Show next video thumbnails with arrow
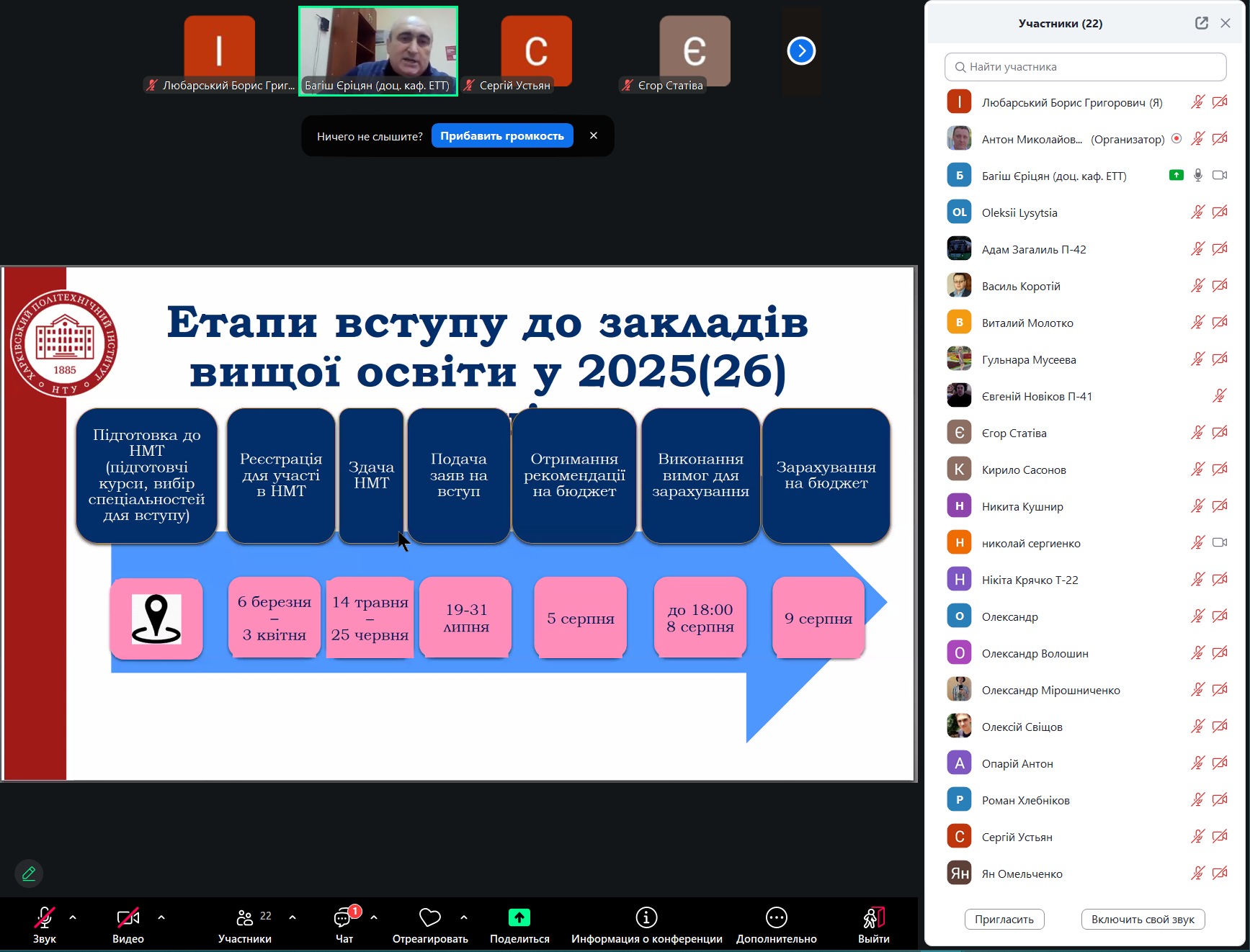This screenshot has width=1250, height=952. 801,51
